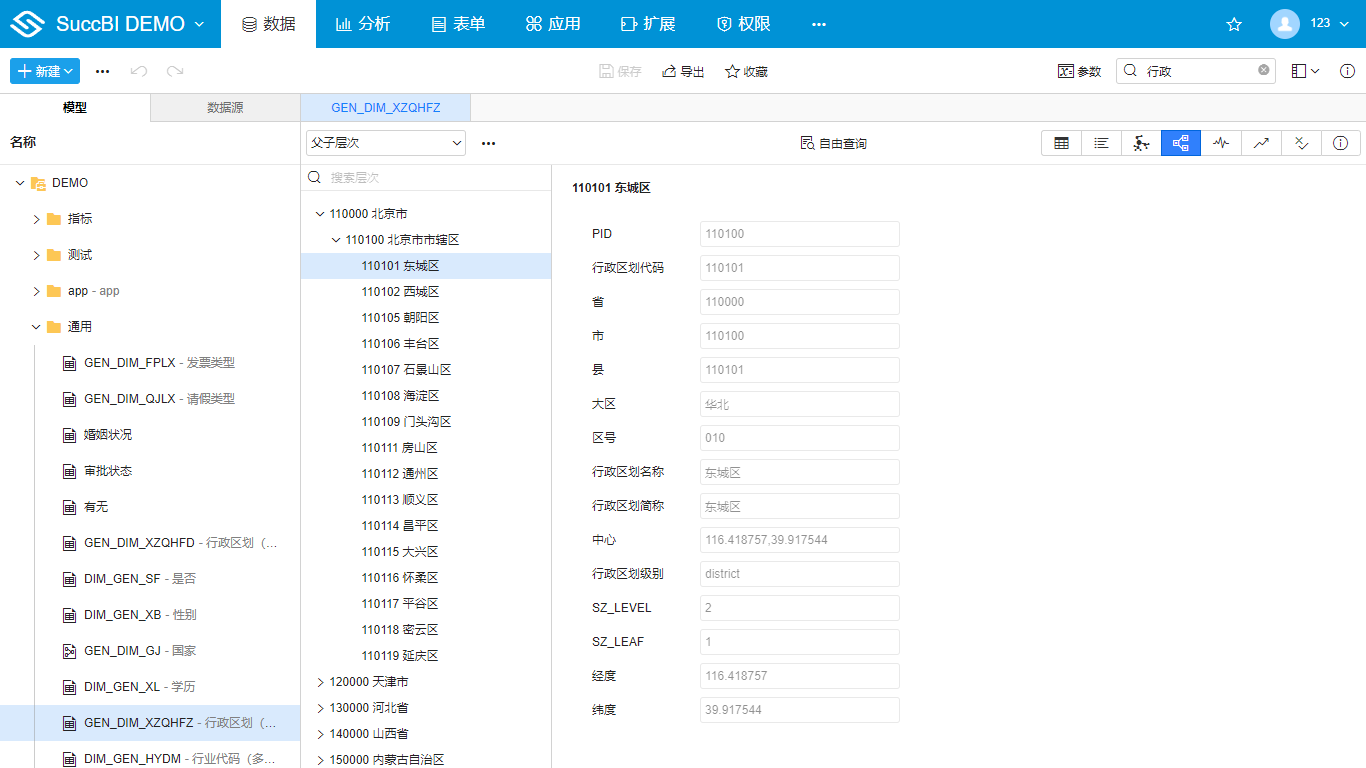Open the 父子层次 dropdown selector

point(385,143)
